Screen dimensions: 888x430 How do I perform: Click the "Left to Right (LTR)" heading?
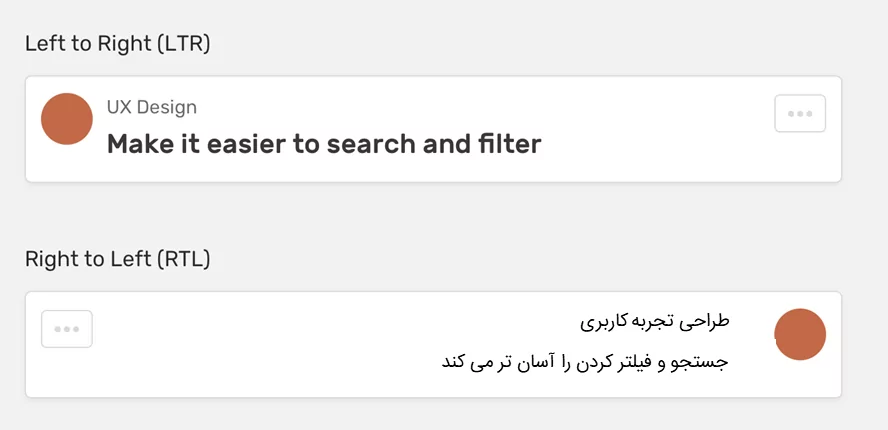point(118,43)
